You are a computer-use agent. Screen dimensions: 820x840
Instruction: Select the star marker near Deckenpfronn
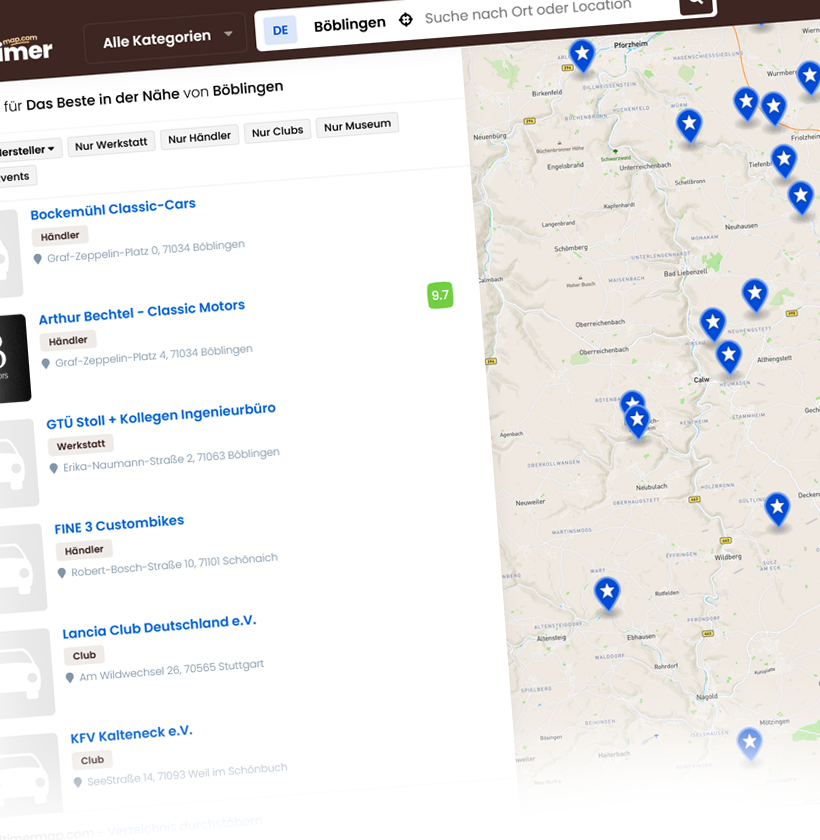tap(777, 509)
